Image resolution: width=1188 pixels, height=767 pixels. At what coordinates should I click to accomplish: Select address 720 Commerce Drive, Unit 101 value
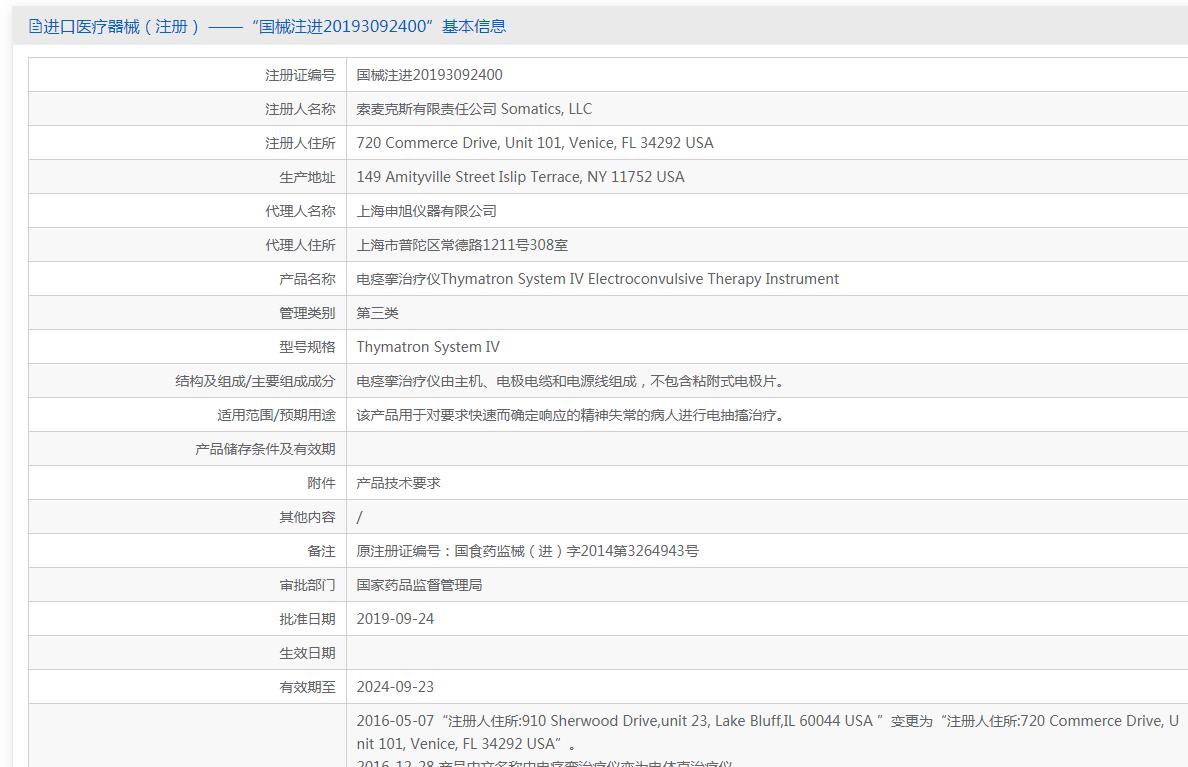(x=535, y=143)
